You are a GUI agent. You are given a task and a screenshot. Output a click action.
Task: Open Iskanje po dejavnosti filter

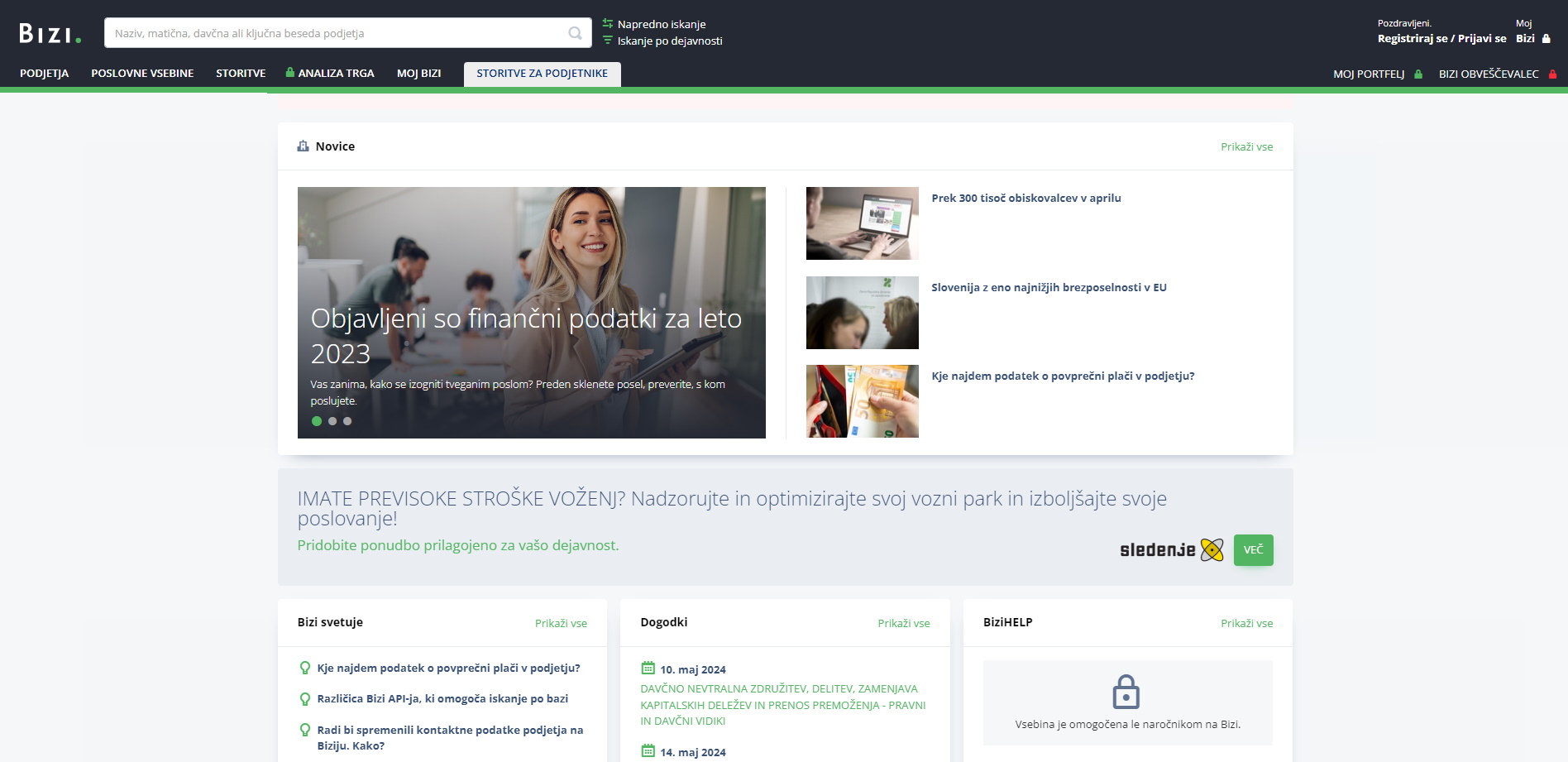[x=669, y=41]
